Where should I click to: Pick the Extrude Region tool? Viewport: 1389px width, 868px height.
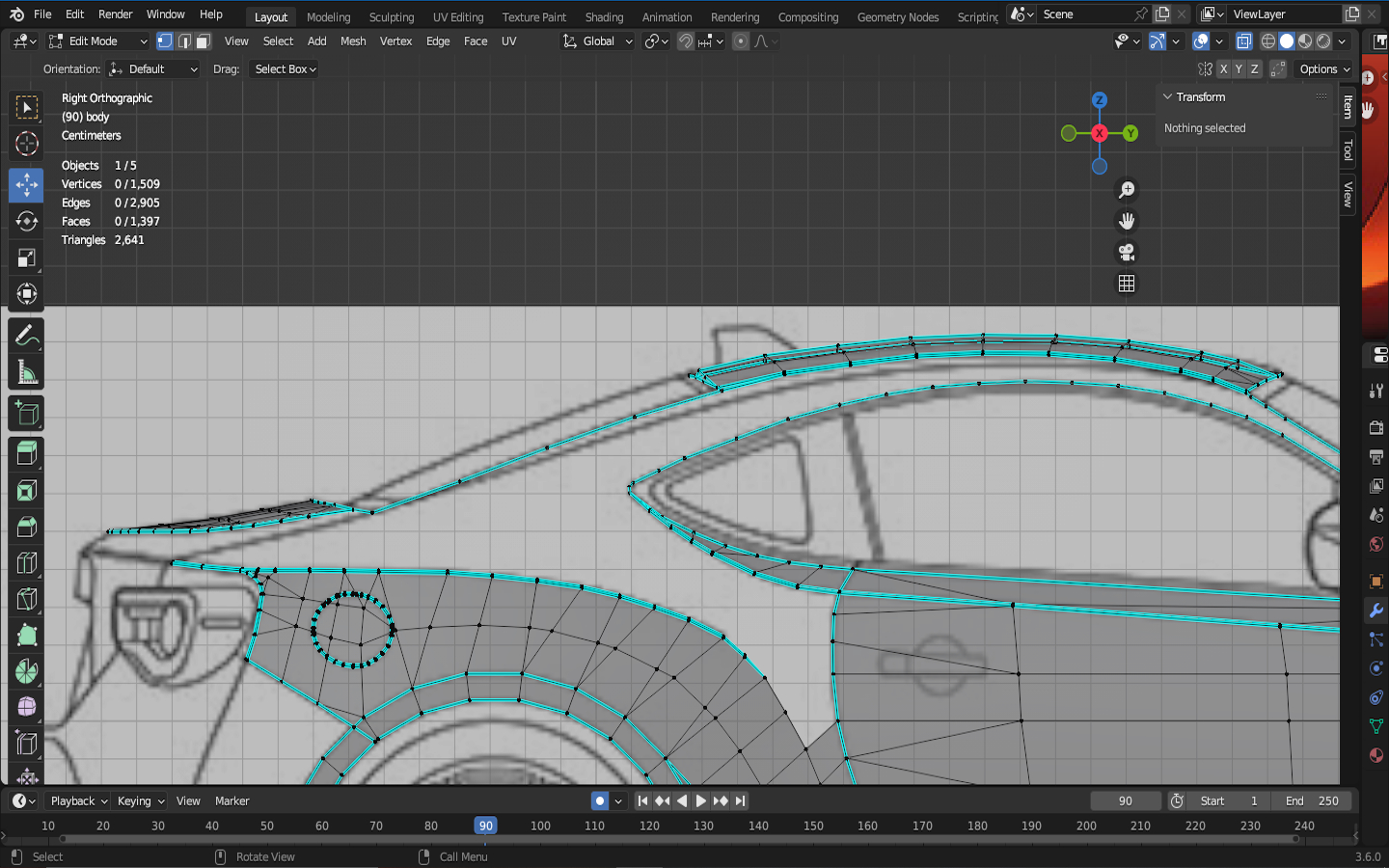click(26, 452)
